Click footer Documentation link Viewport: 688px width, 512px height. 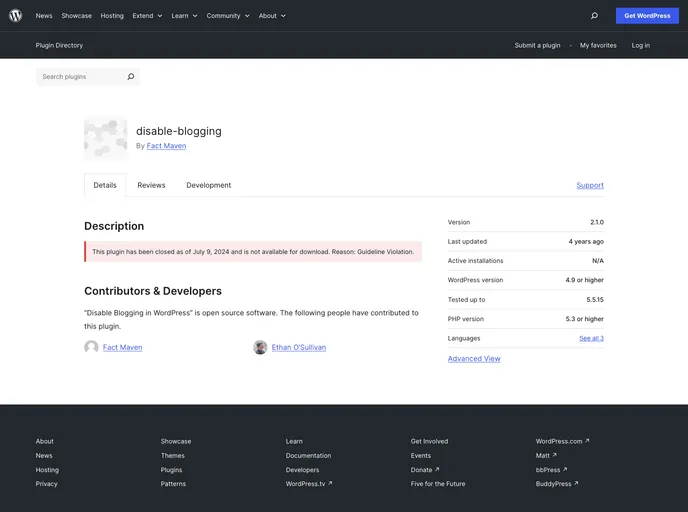[308, 455]
